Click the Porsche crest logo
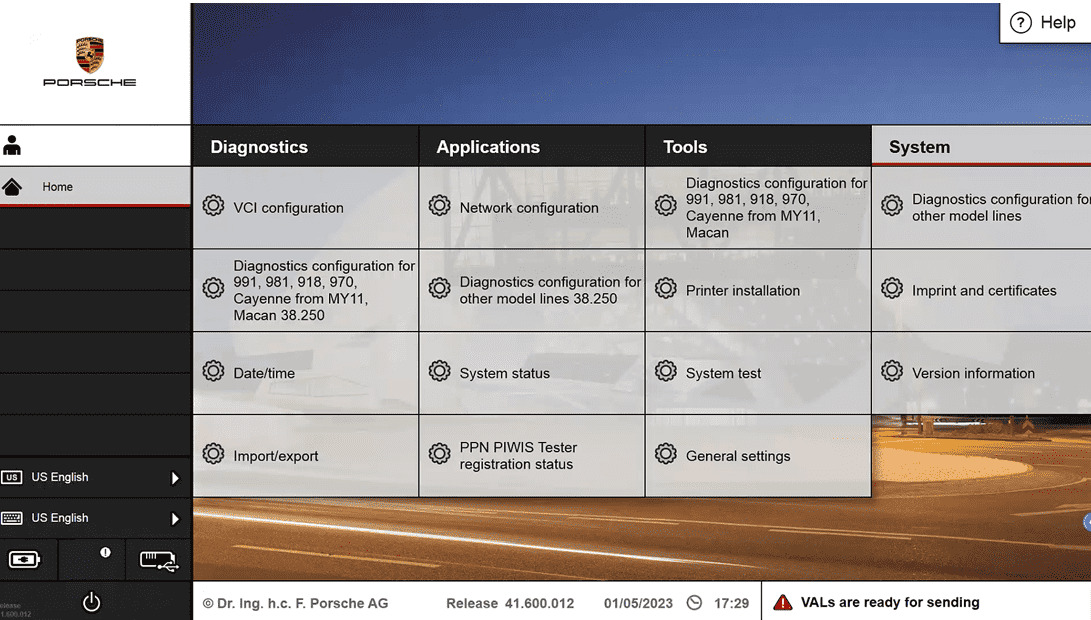Image resolution: width=1091 pixels, height=620 pixels. [90, 55]
